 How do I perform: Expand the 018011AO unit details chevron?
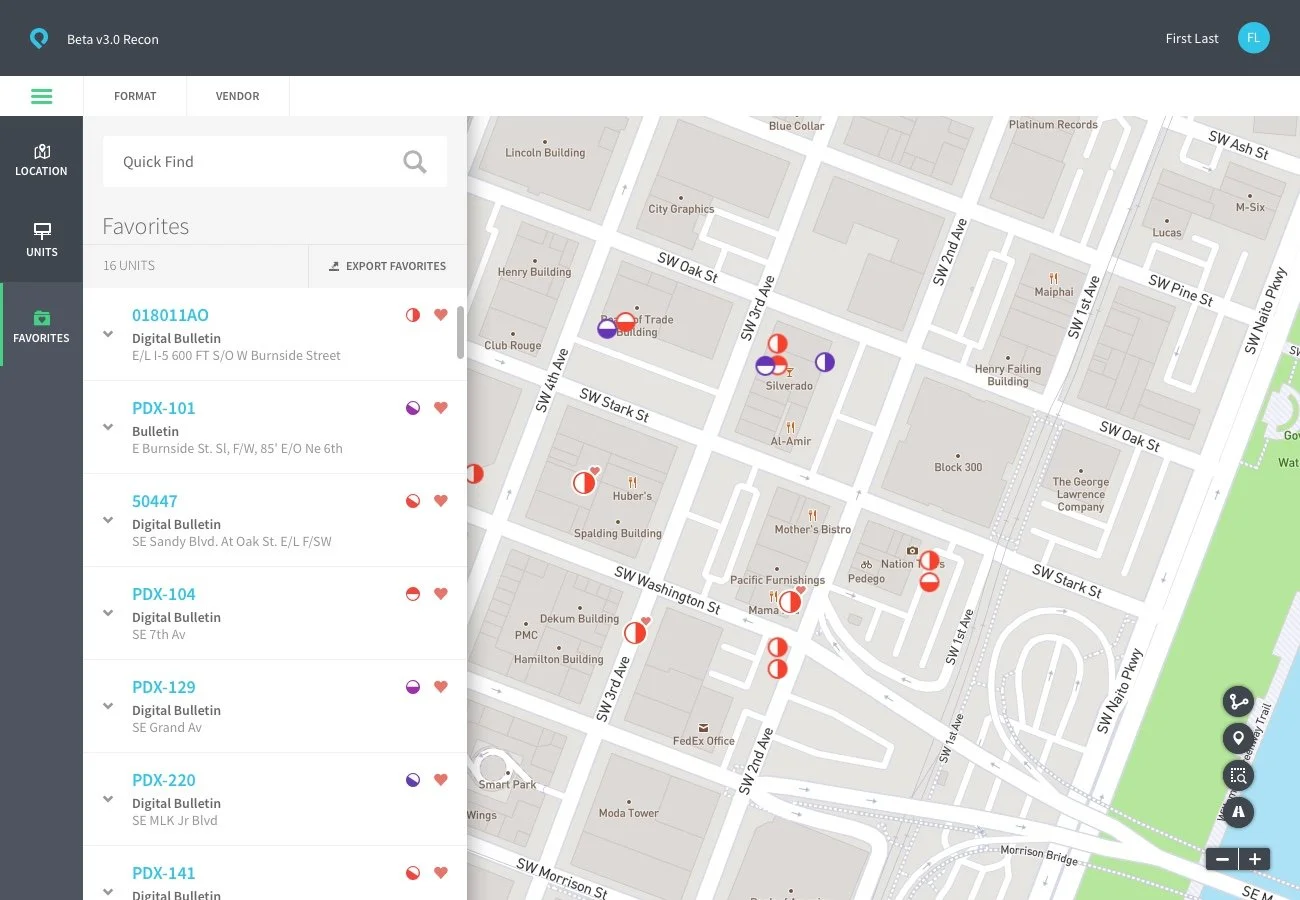tap(108, 334)
